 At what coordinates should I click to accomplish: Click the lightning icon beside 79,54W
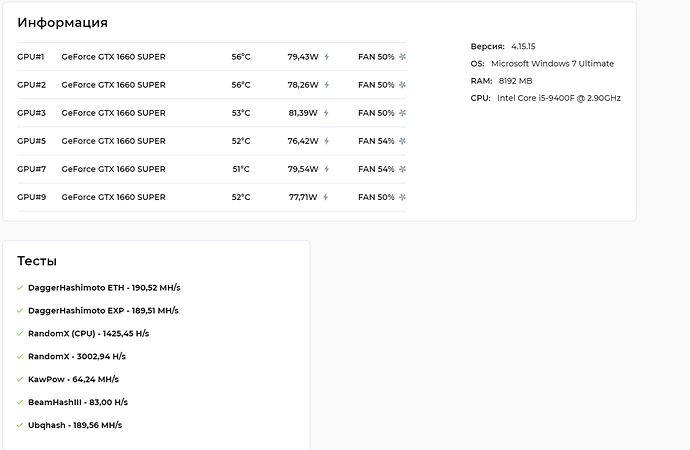[327, 169]
